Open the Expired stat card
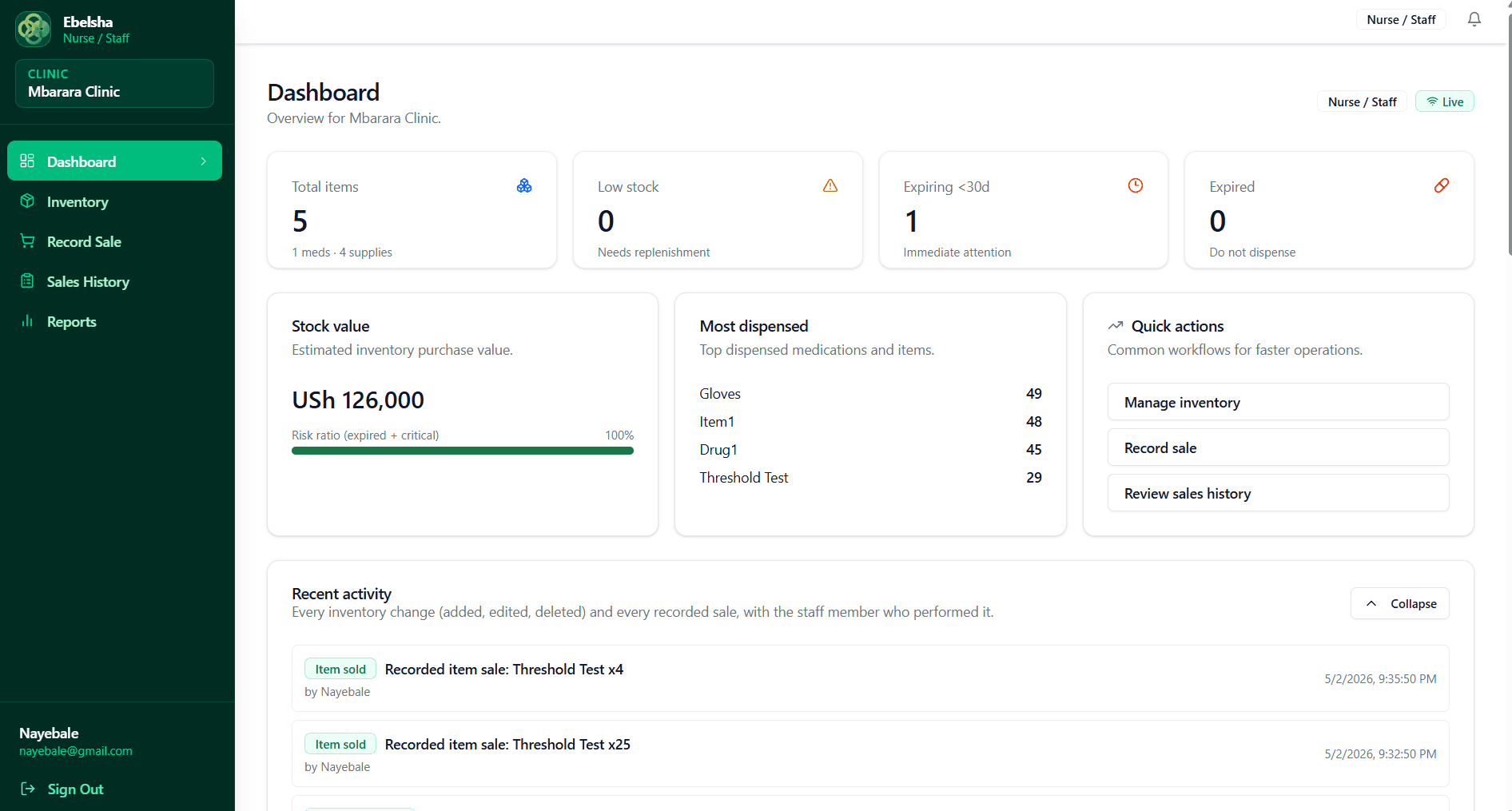This screenshot has height=811, width=1512. click(x=1329, y=210)
